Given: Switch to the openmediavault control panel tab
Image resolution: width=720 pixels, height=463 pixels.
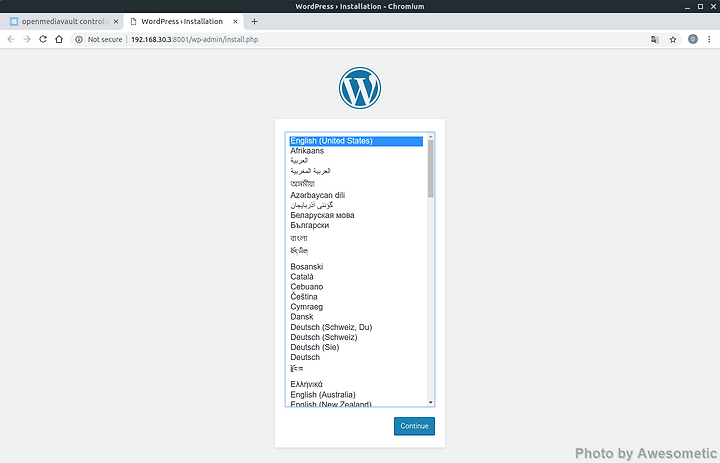Looking at the screenshot, I should 62,22.
